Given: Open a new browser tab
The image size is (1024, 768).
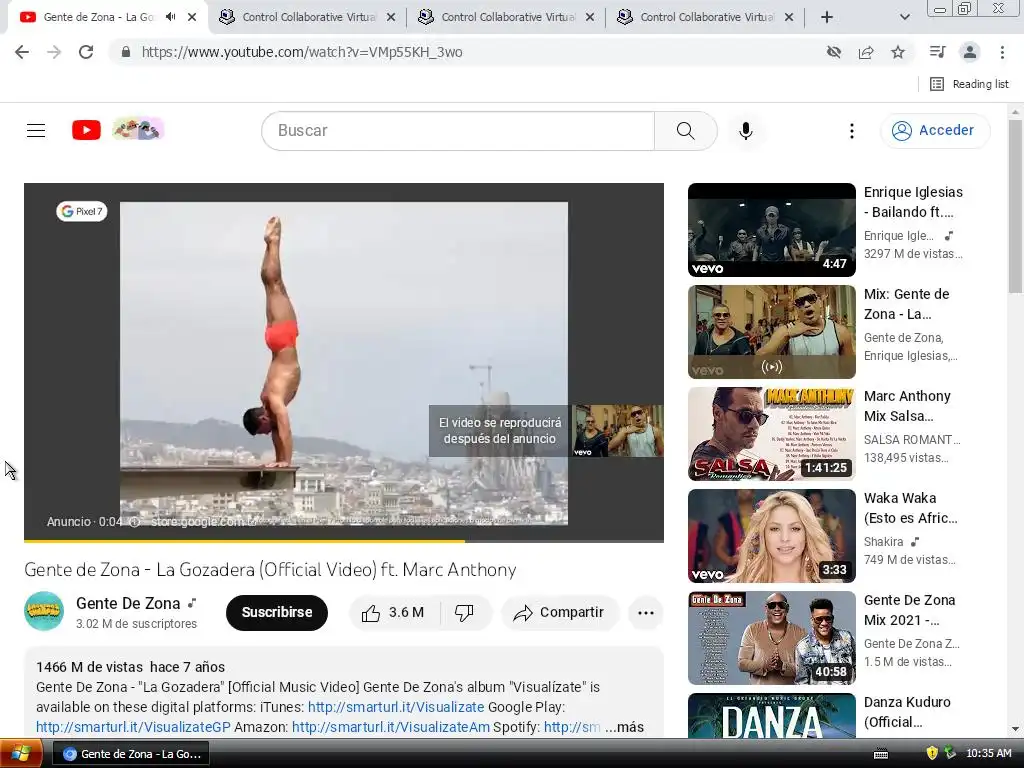Looking at the screenshot, I should [x=827, y=18].
